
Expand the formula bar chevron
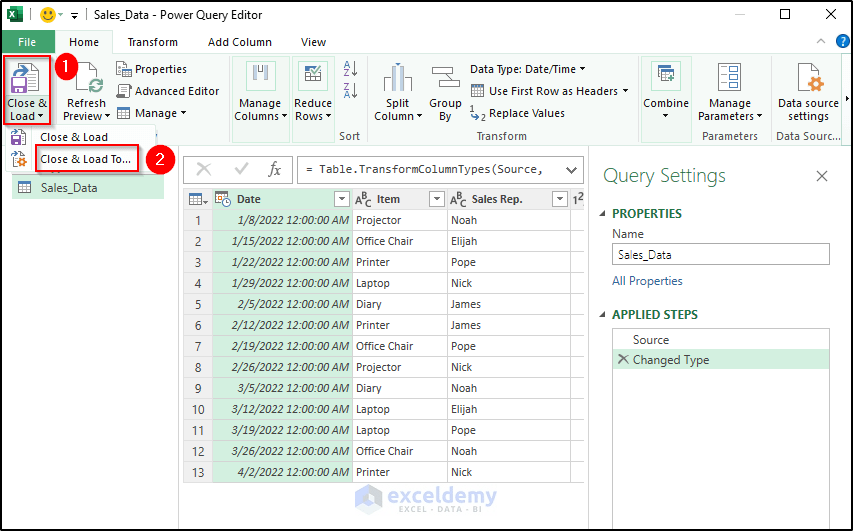(x=571, y=170)
